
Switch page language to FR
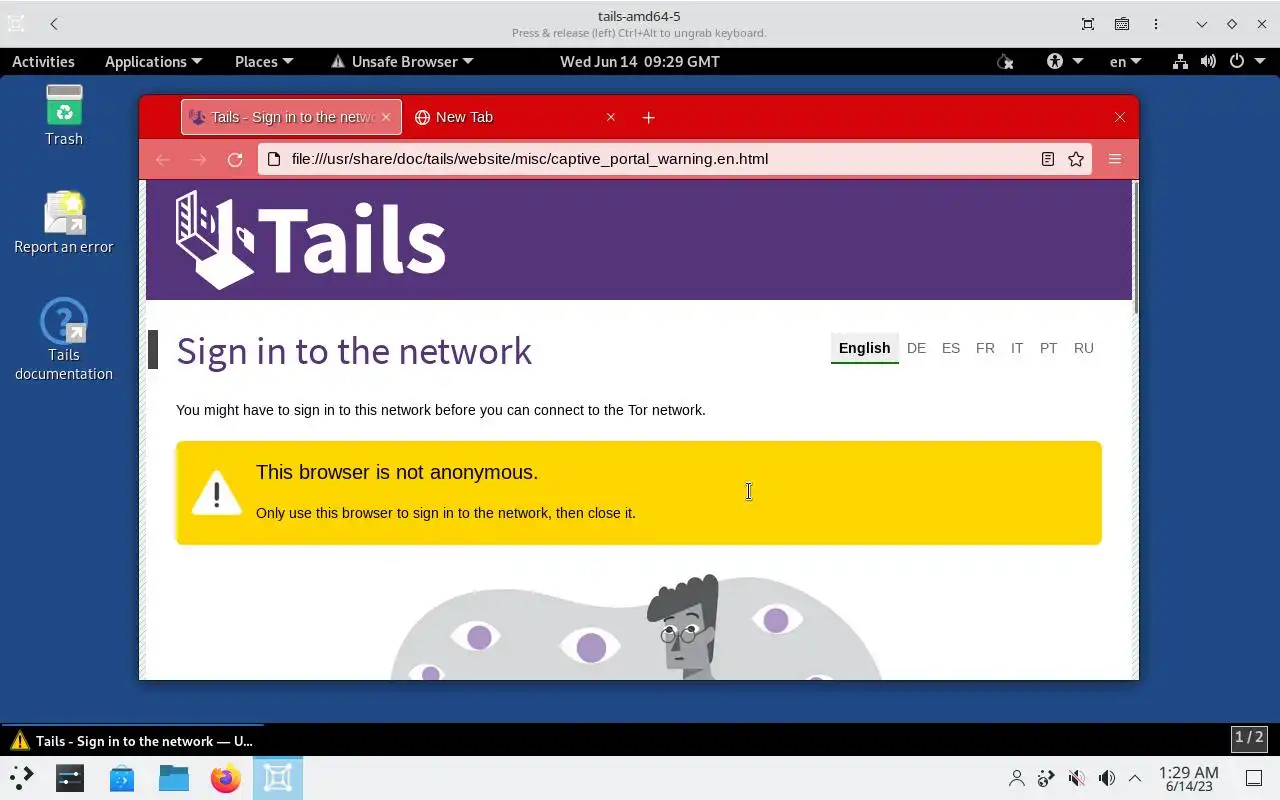(x=985, y=348)
